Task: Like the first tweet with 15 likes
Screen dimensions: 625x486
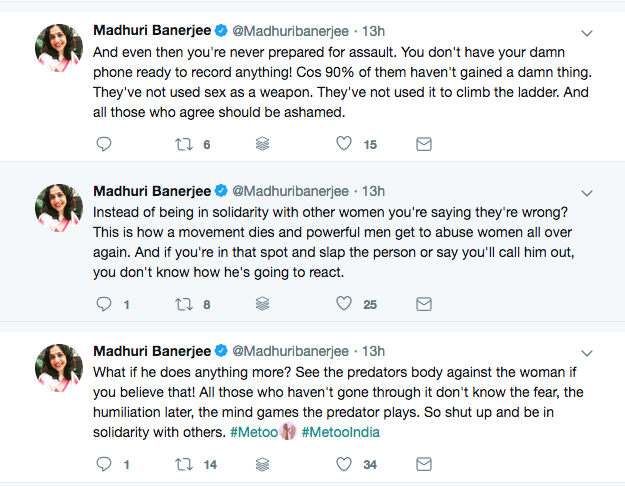Action: point(344,144)
